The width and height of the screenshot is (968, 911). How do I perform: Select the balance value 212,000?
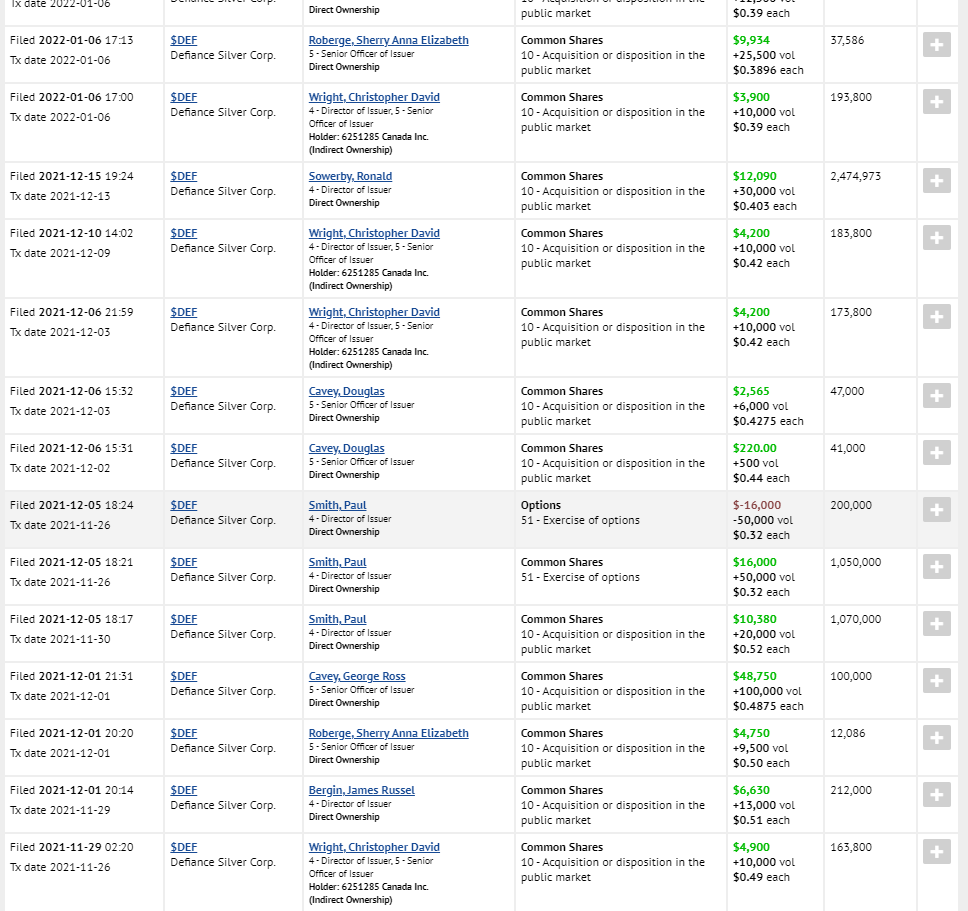[851, 790]
